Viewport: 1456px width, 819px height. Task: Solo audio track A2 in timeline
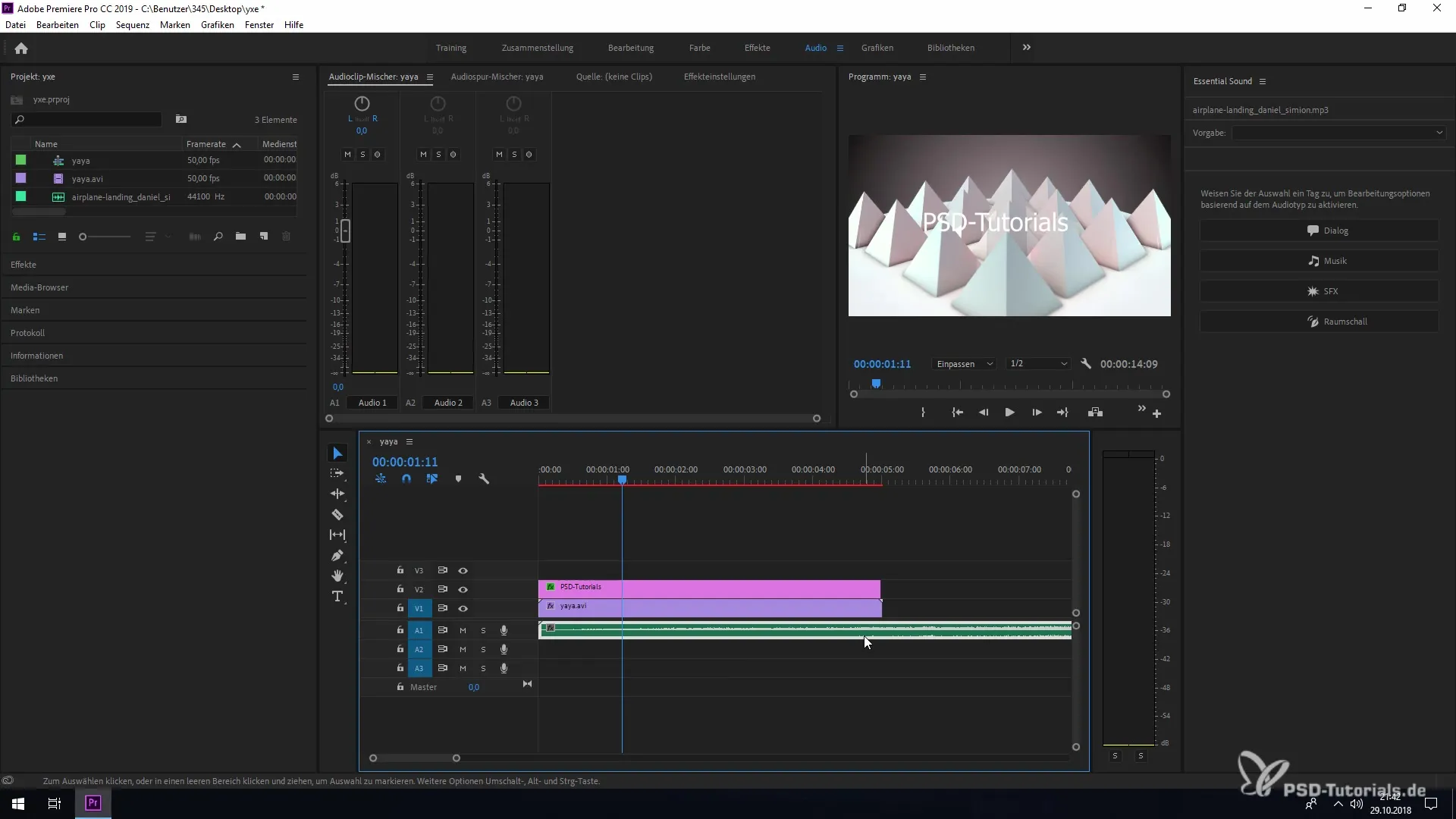[x=483, y=650]
